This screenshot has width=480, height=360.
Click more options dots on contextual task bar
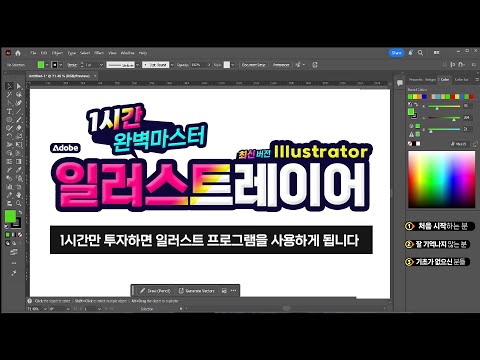tap(233, 291)
